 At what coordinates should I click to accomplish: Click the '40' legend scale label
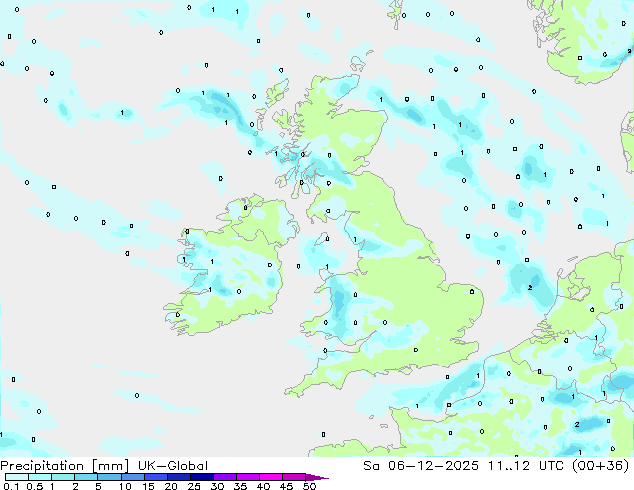coord(264,486)
